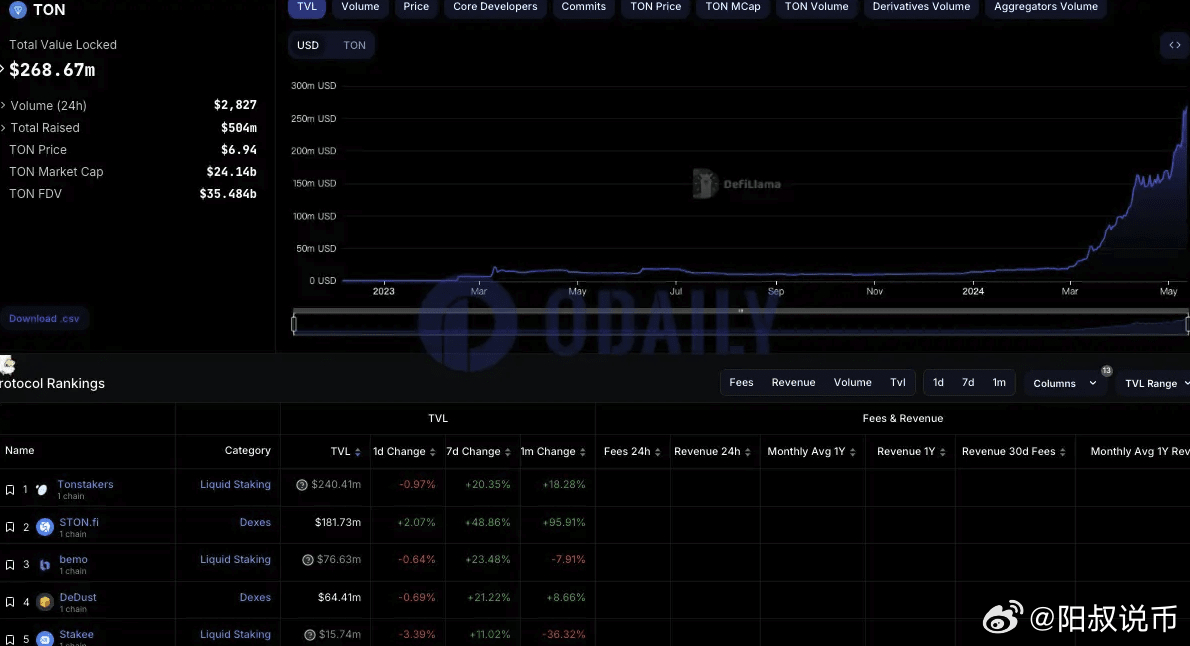Switch to the Core Developers chart tab
1190x646 pixels.
click(494, 7)
